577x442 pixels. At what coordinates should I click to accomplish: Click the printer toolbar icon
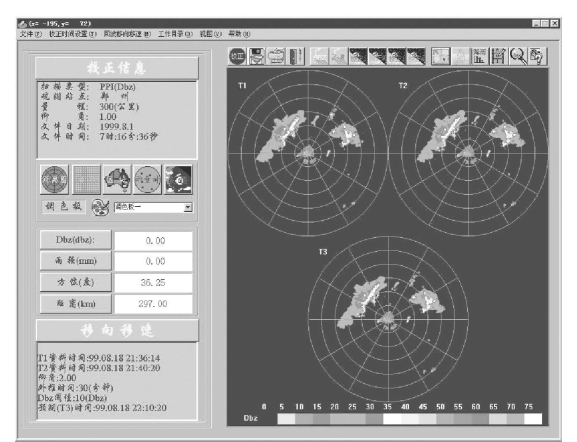point(276,56)
